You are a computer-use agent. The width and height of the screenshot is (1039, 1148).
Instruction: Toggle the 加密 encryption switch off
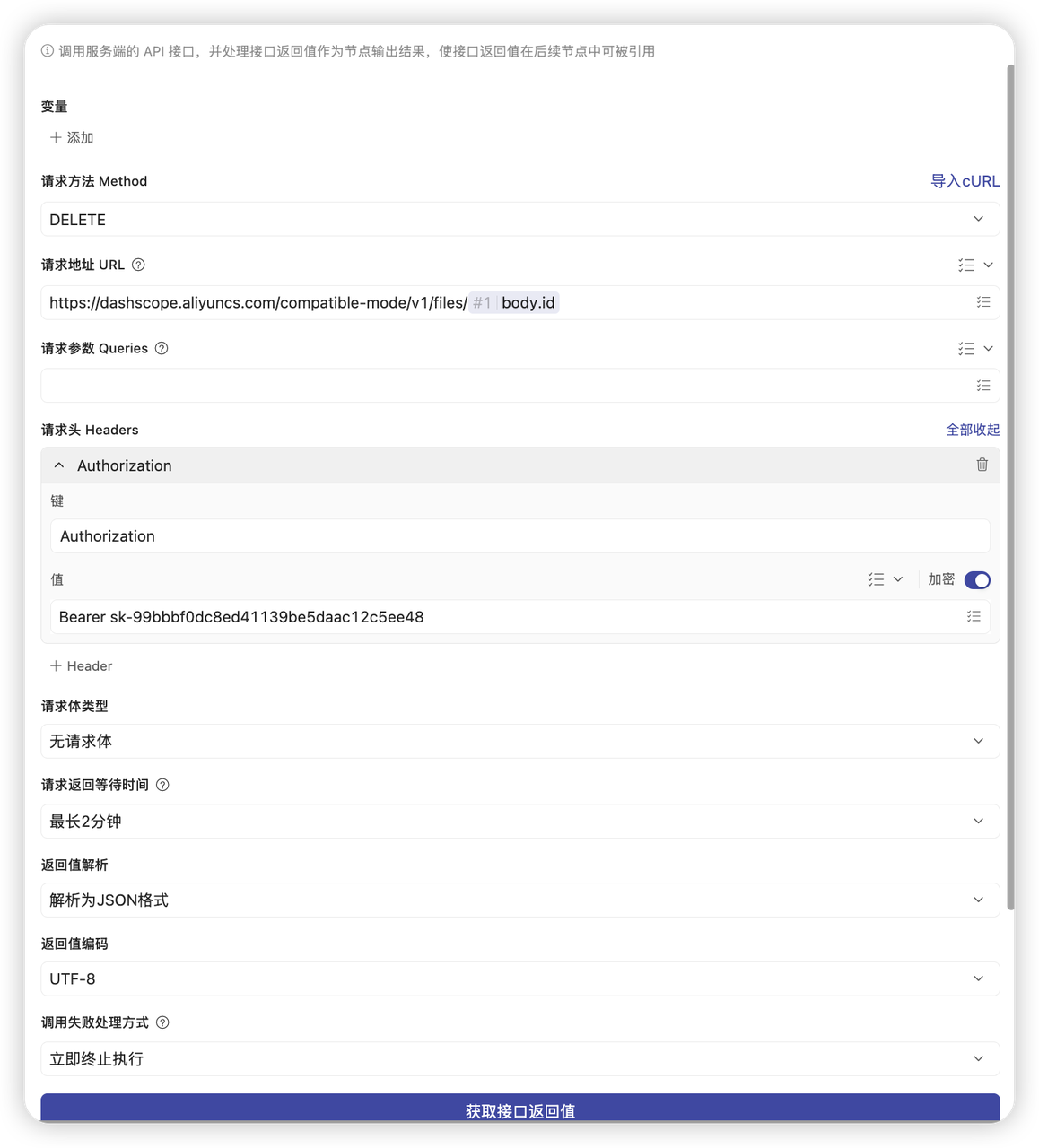tap(976, 580)
